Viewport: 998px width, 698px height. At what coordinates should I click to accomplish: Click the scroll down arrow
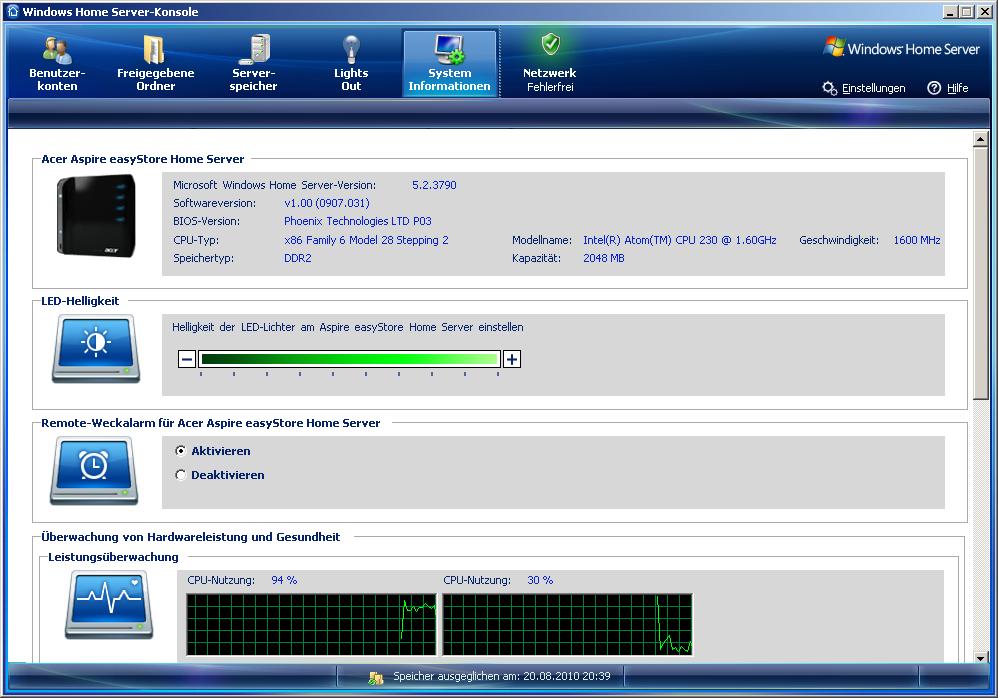click(980, 656)
